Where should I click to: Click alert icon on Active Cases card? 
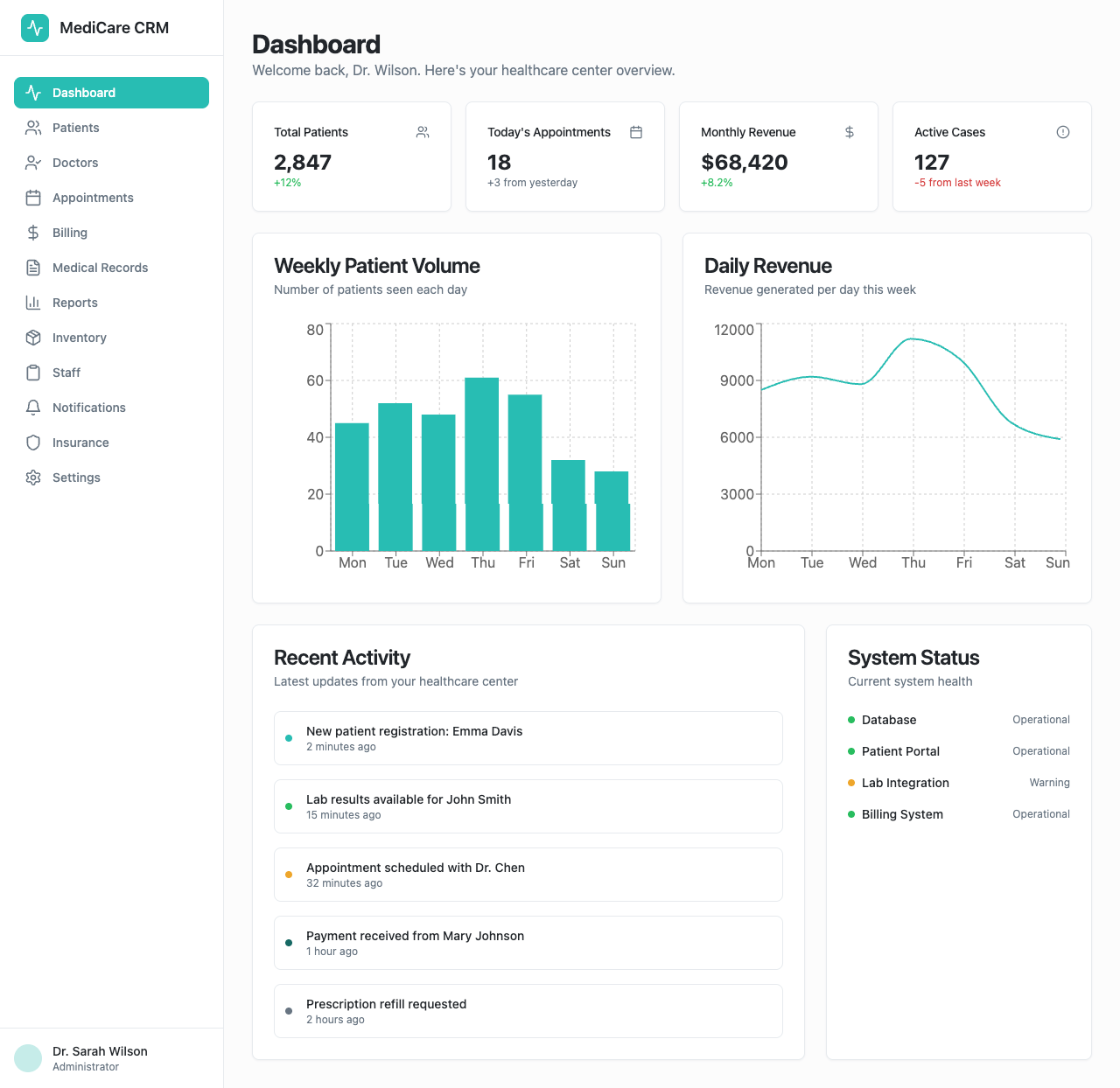point(1063,132)
